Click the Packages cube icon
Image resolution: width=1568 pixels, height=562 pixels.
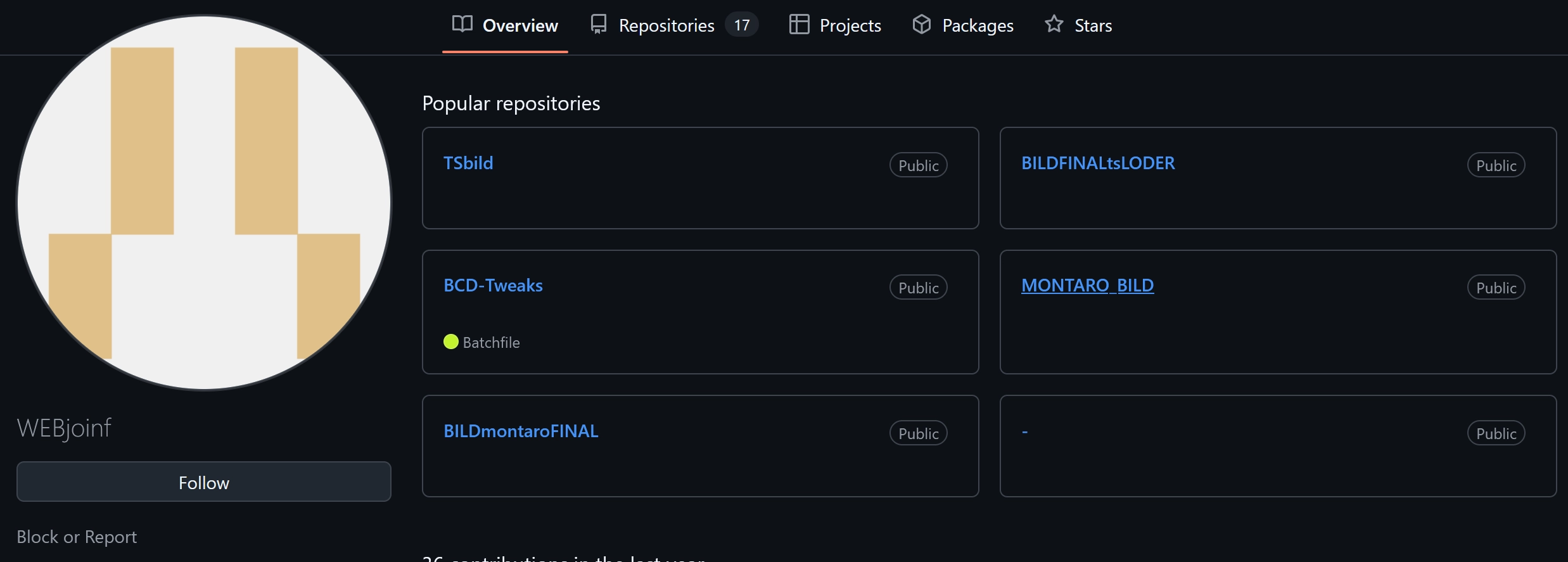[922, 24]
